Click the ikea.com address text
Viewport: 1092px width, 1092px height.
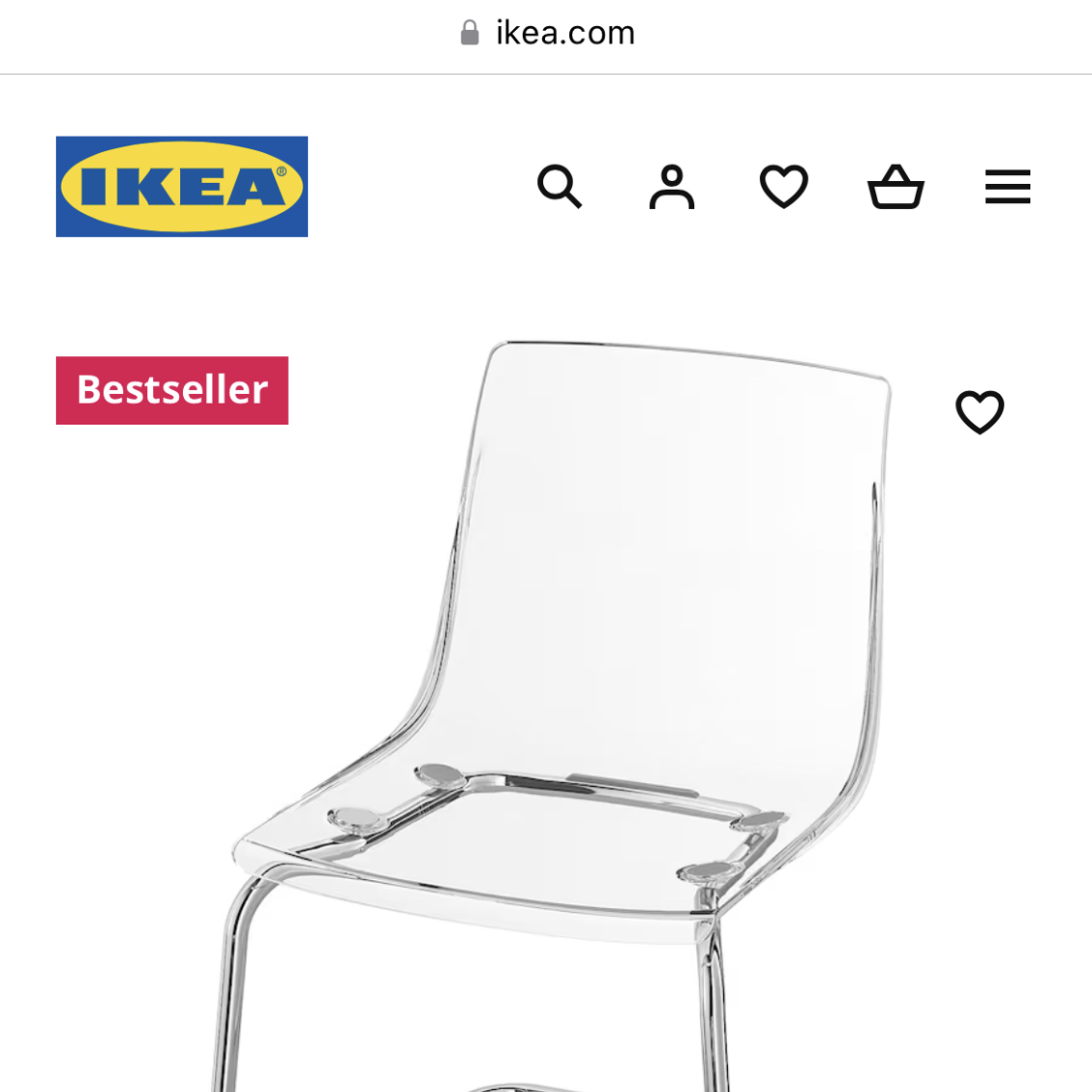tap(565, 33)
